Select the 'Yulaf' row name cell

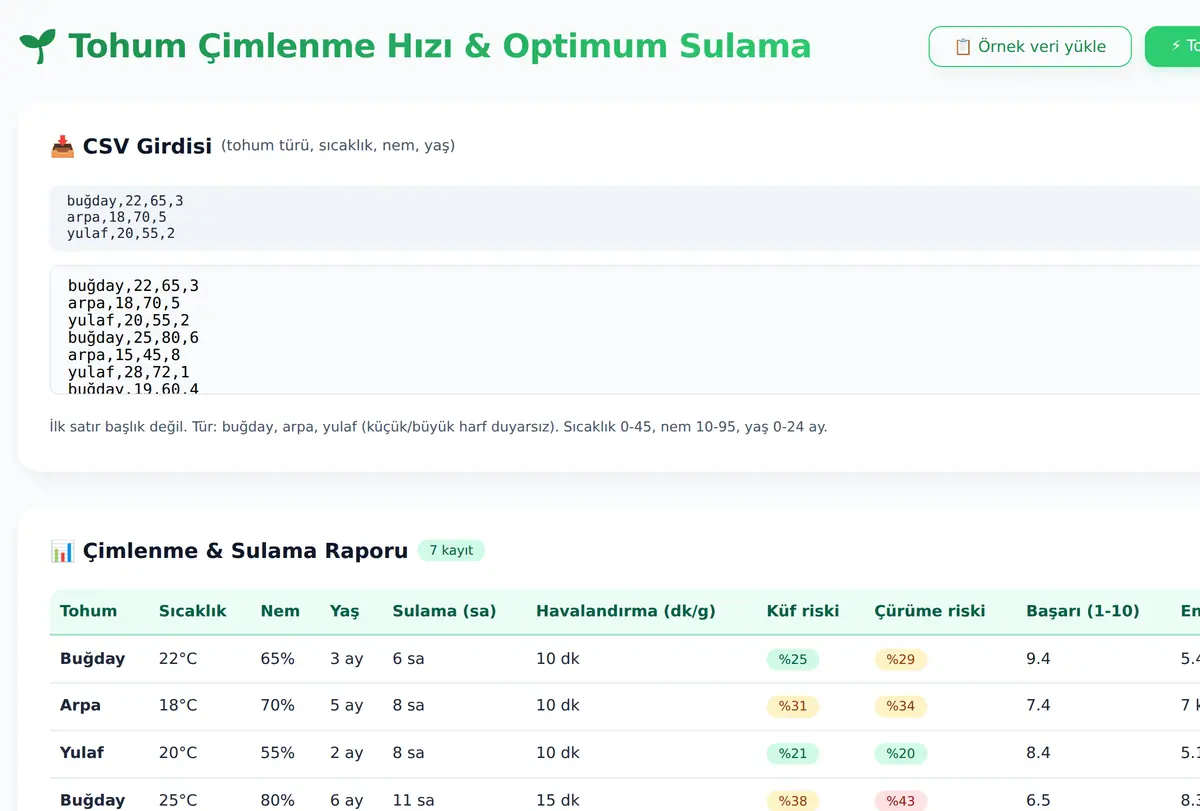pyautogui.click(x=82, y=753)
